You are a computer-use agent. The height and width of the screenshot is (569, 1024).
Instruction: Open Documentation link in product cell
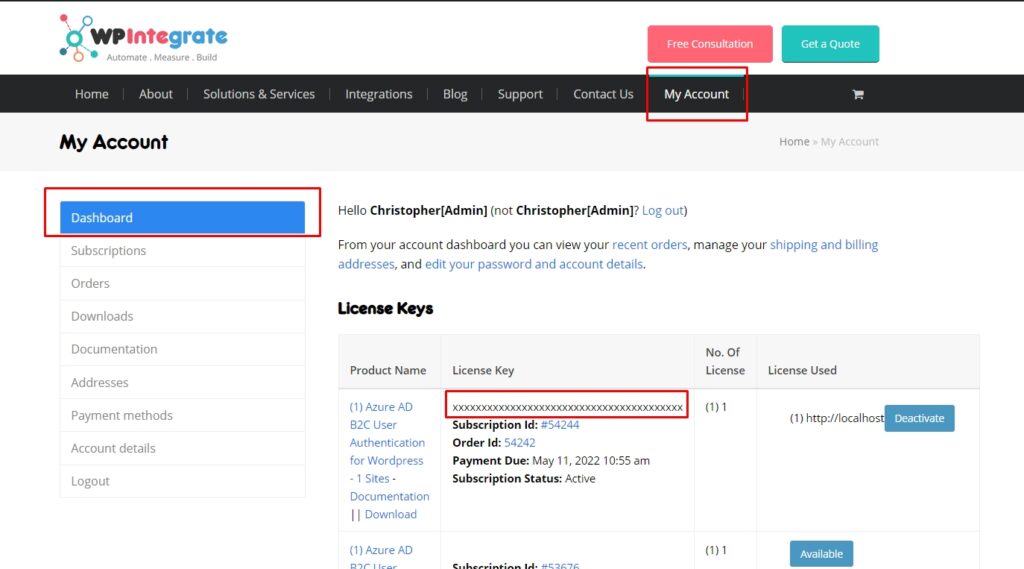pos(389,496)
